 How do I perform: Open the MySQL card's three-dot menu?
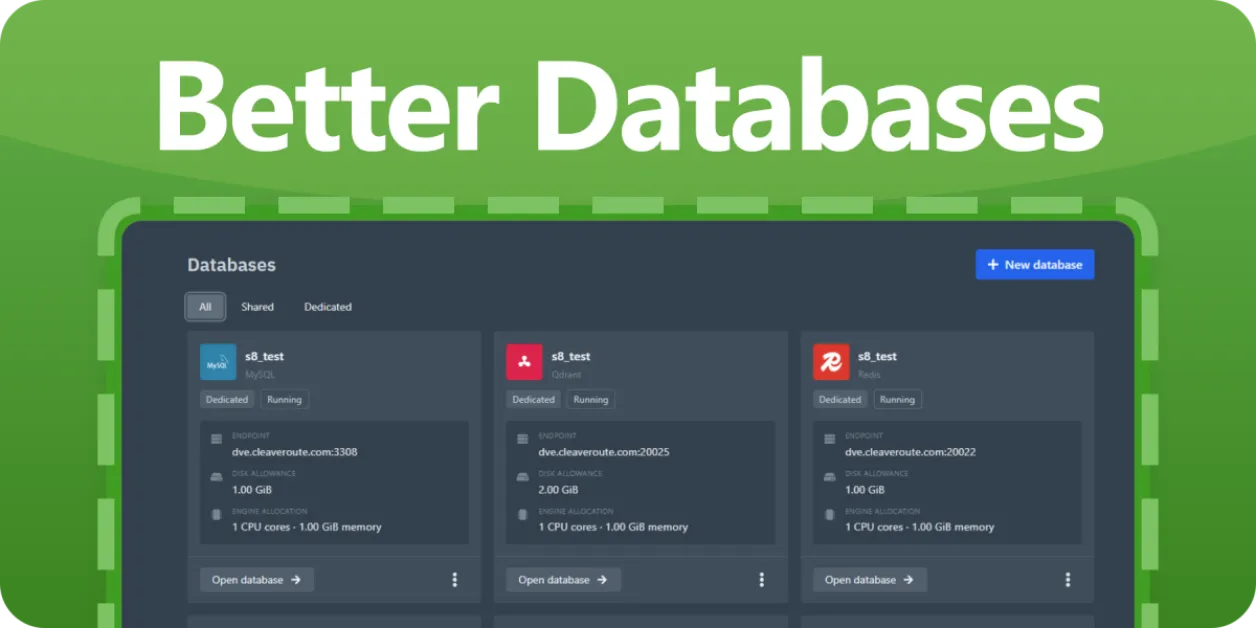455,580
